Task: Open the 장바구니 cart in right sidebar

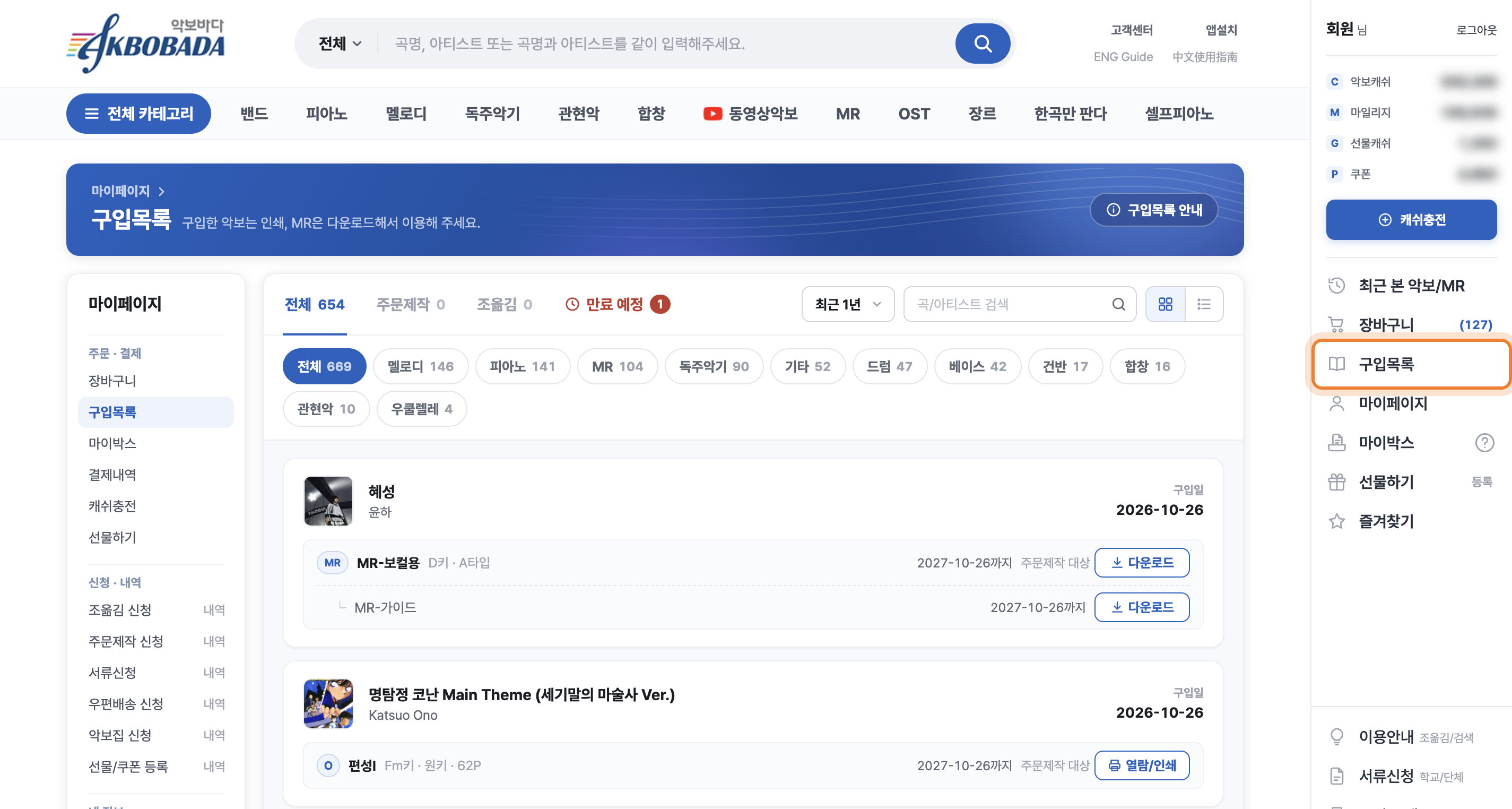Action: click(x=1411, y=325)
